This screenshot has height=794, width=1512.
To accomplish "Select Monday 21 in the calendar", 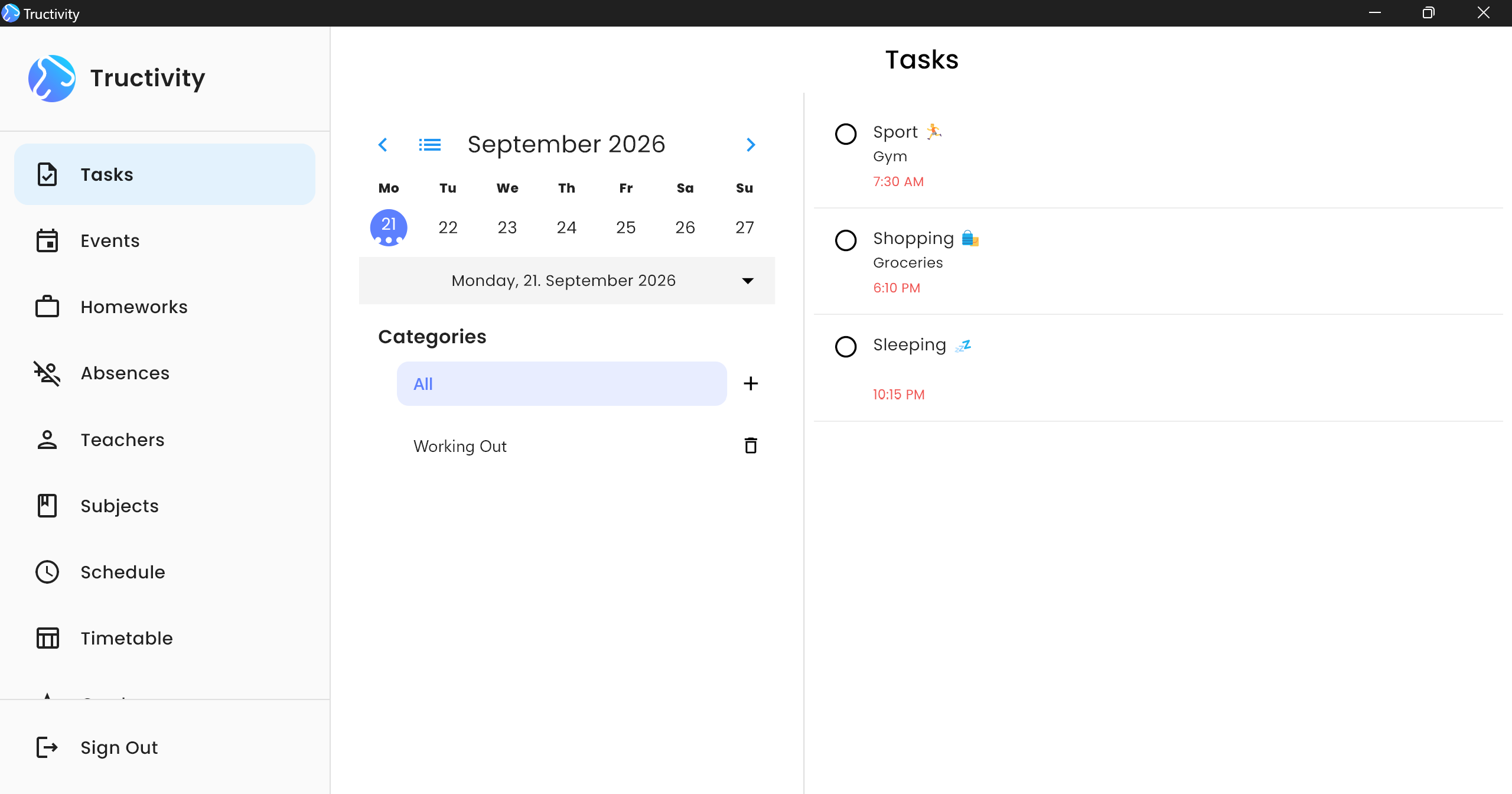I will pyautogui.click(x=389, y=227).
